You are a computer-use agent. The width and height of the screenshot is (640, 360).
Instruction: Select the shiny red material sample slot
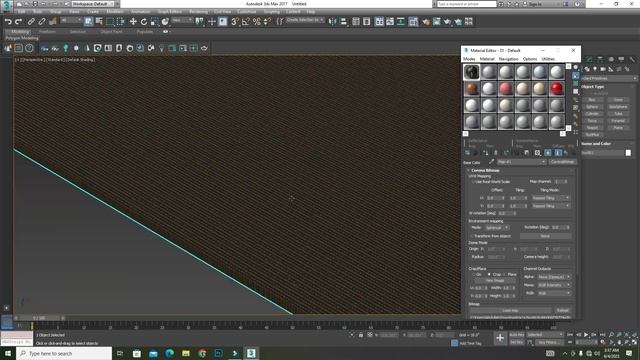coord(556,88)
